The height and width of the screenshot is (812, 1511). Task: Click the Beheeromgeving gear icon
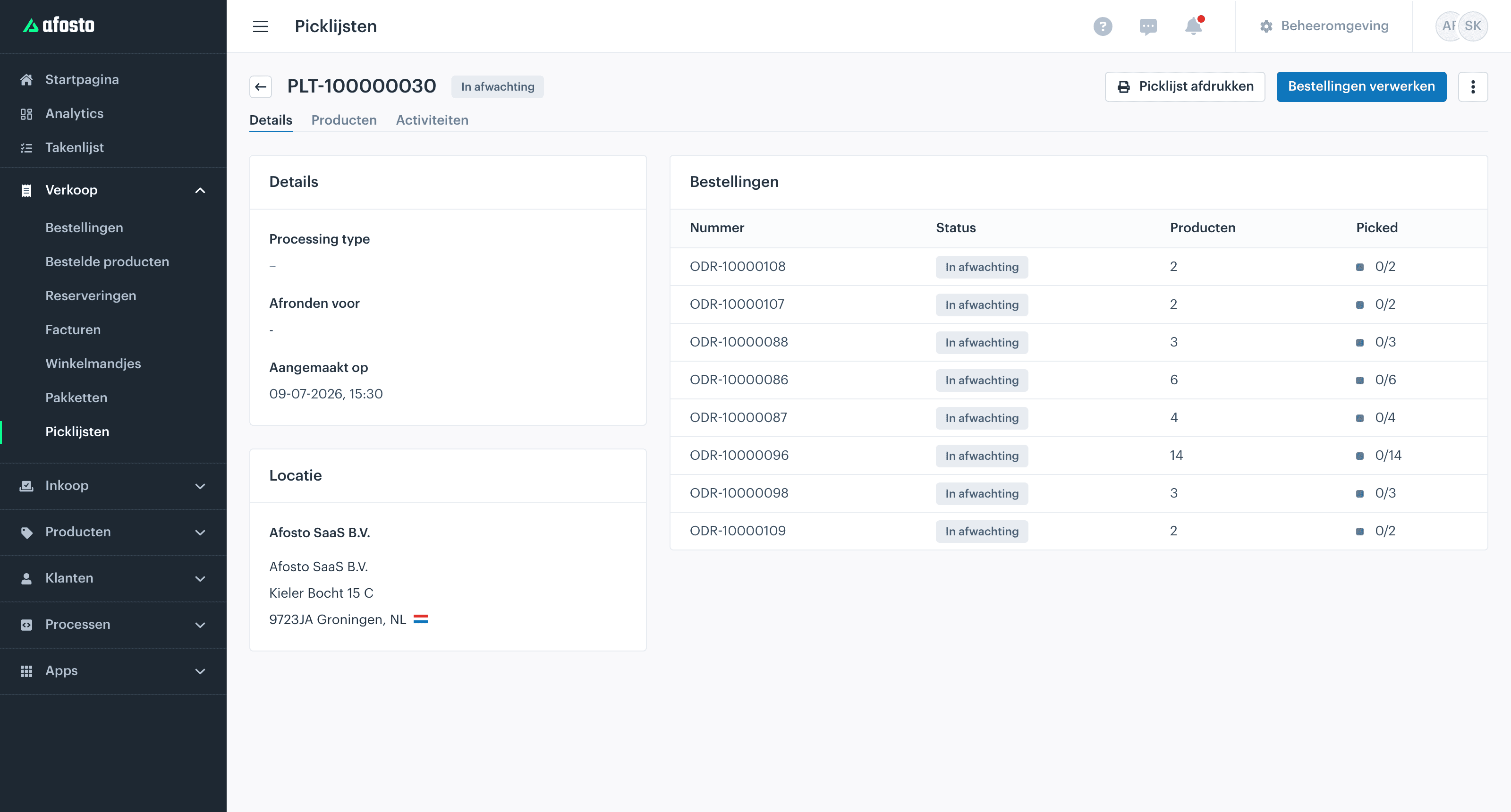[x=1266, y=26]
